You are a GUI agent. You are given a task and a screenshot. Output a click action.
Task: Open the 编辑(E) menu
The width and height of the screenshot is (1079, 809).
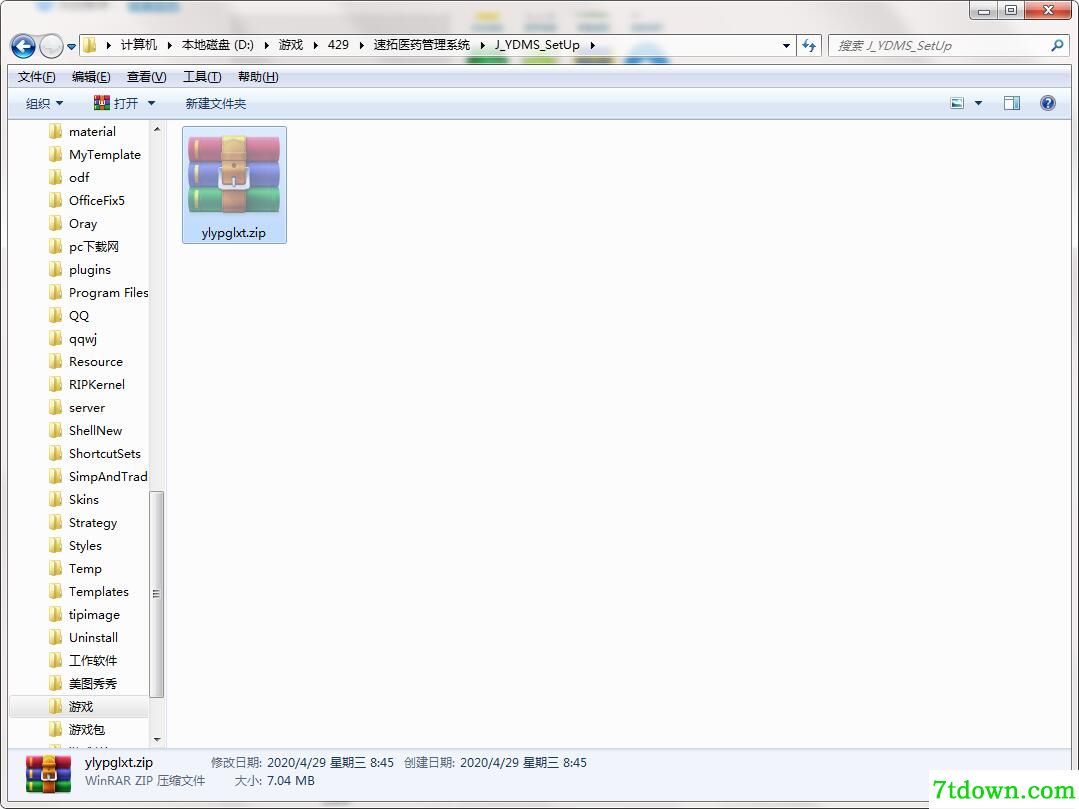click(91, 76)
